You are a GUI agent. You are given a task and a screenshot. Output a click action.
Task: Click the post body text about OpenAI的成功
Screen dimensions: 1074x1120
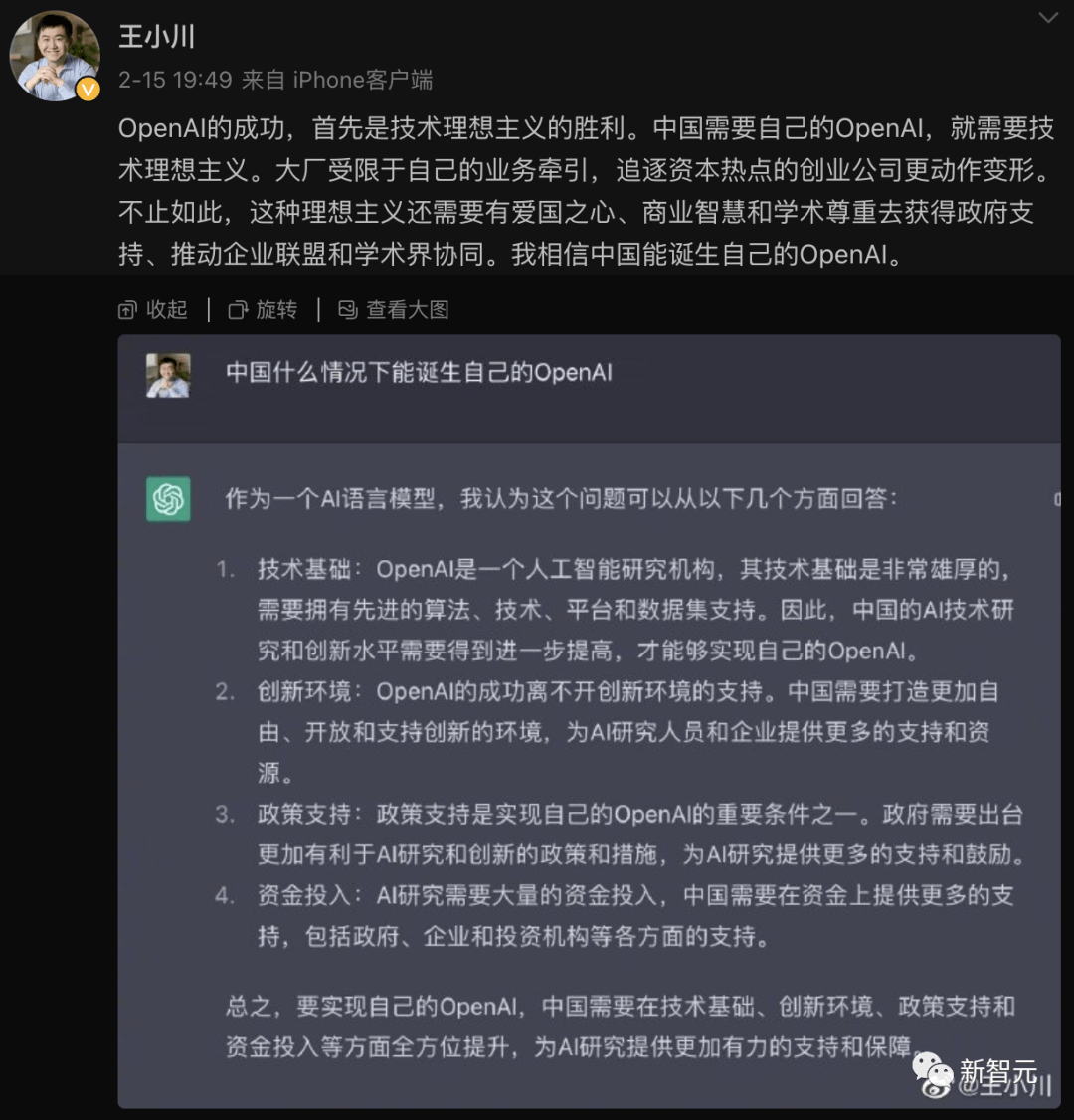tap(586, 191)
